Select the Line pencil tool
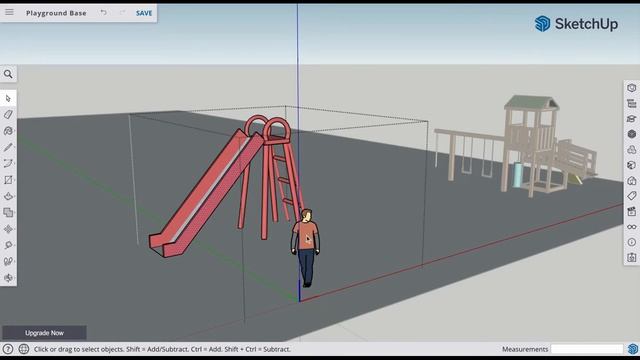640x360 pixels. (x=8, y=147)
